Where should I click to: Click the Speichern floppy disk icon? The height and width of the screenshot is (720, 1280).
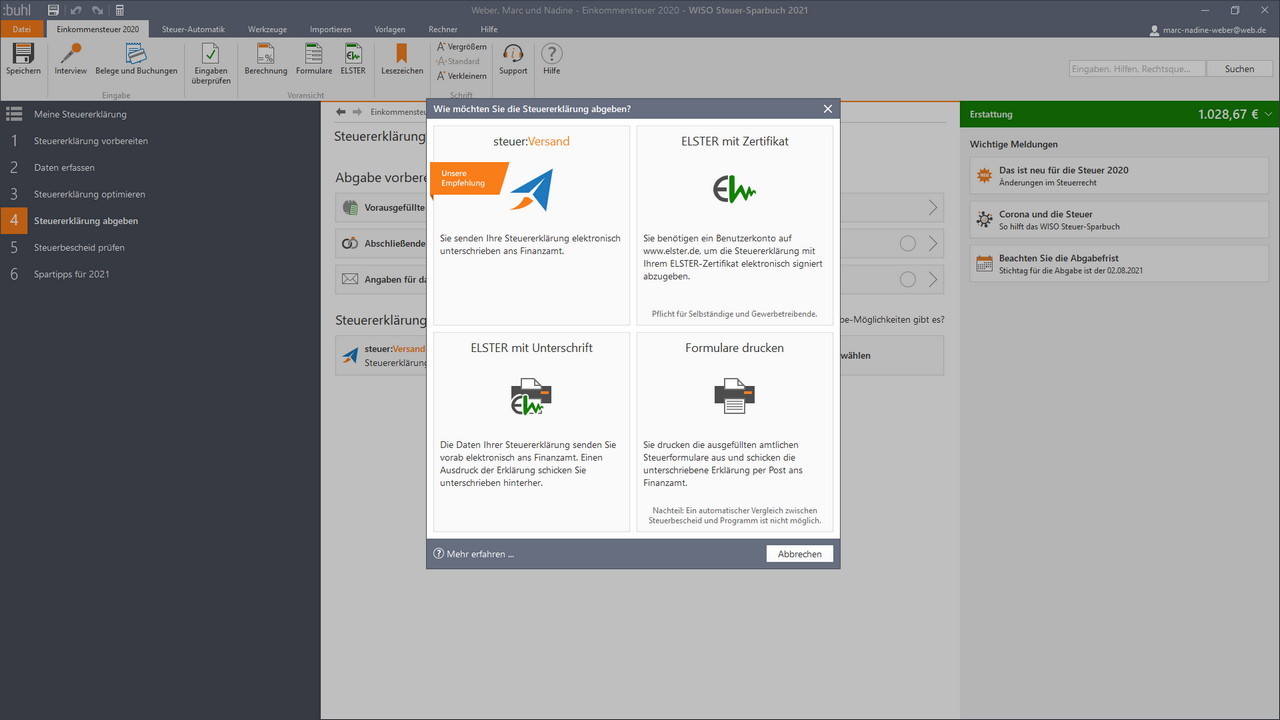click(23, 54)
